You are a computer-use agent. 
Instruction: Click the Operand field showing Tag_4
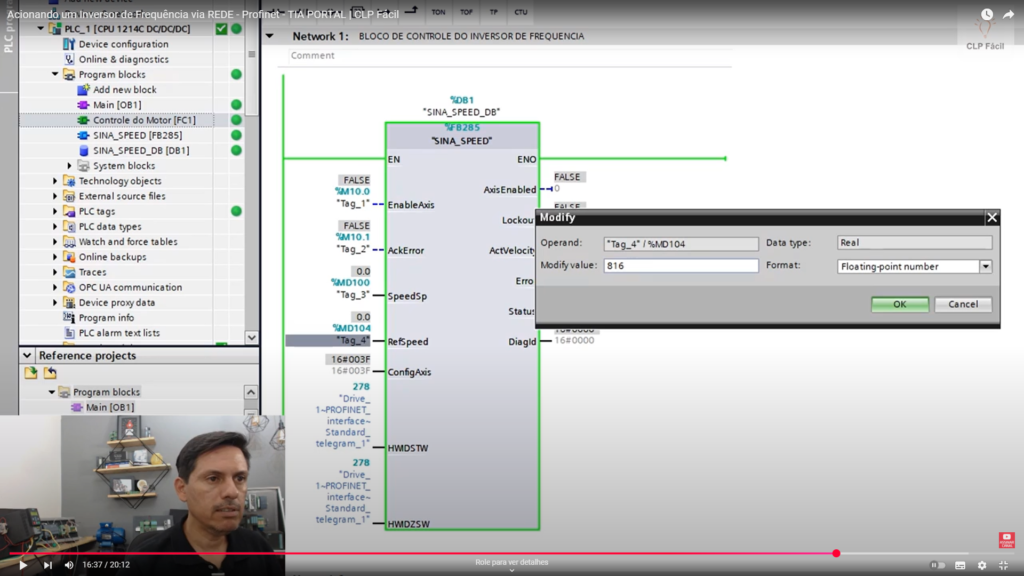point(680,244)
